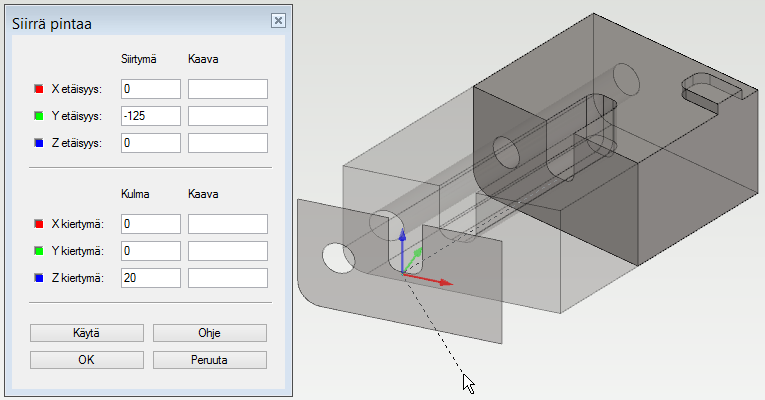This screenshot has width=765, height=400.
Task: Confirm the dialog with OK
Action: pos(87,359)
